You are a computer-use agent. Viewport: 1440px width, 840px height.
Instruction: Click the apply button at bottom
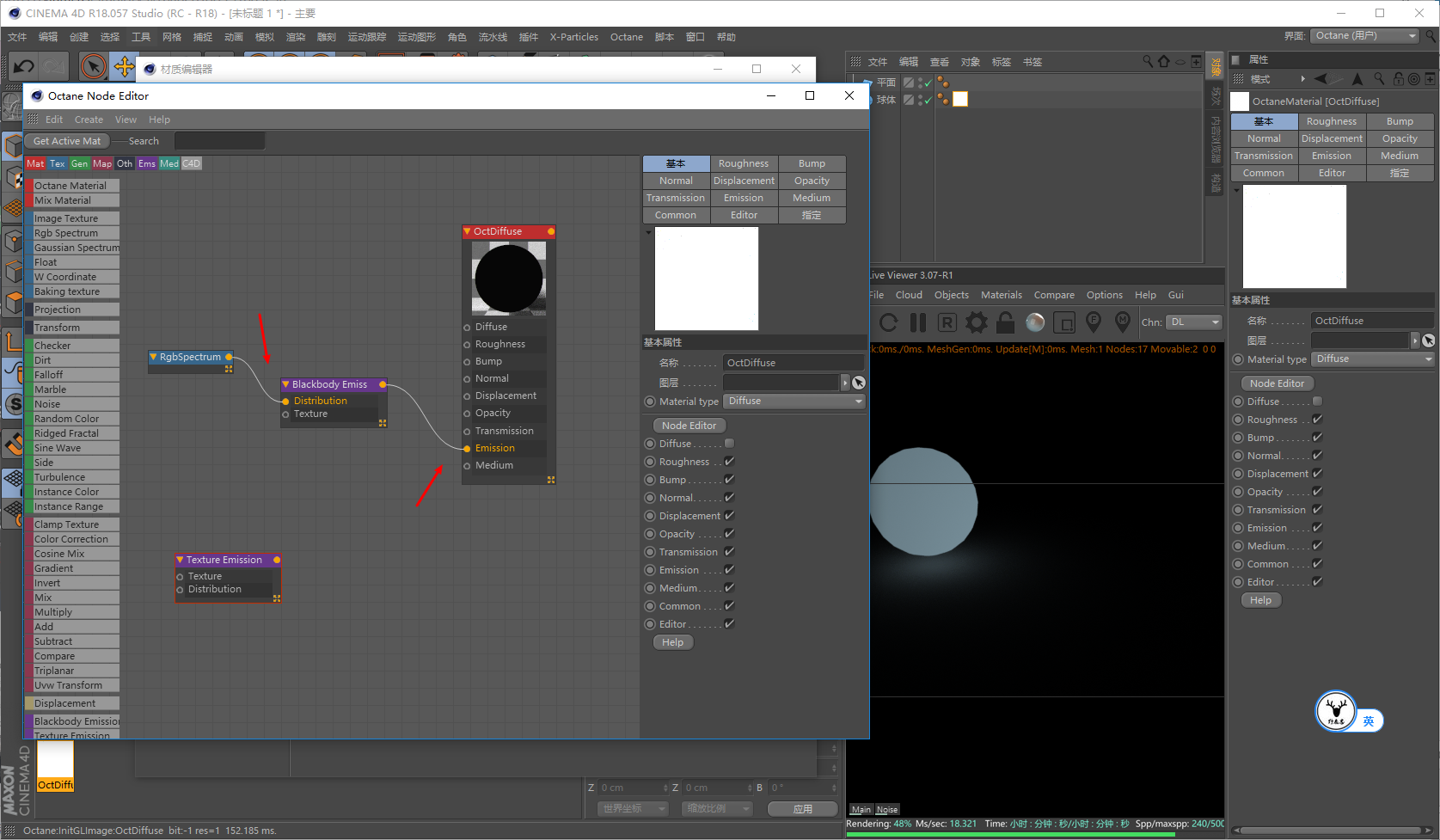click(x=803, y=808)
